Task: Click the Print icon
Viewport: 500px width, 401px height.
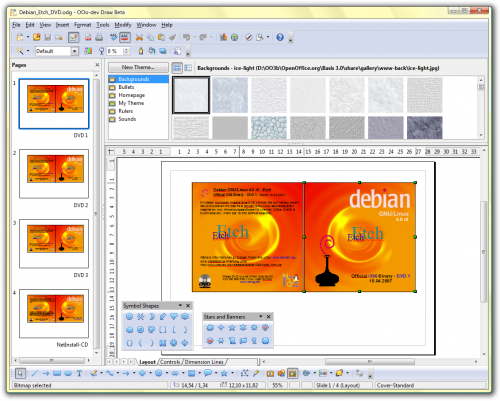Action: (99, 37)
